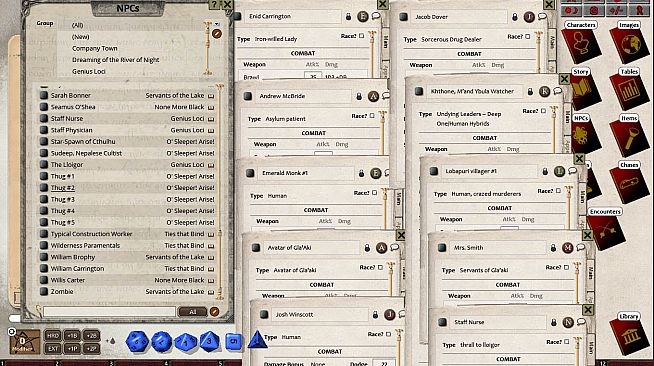Toggle the lock on Andrew McBride sheet
The image size is (654, 366).
coord(359,96)
